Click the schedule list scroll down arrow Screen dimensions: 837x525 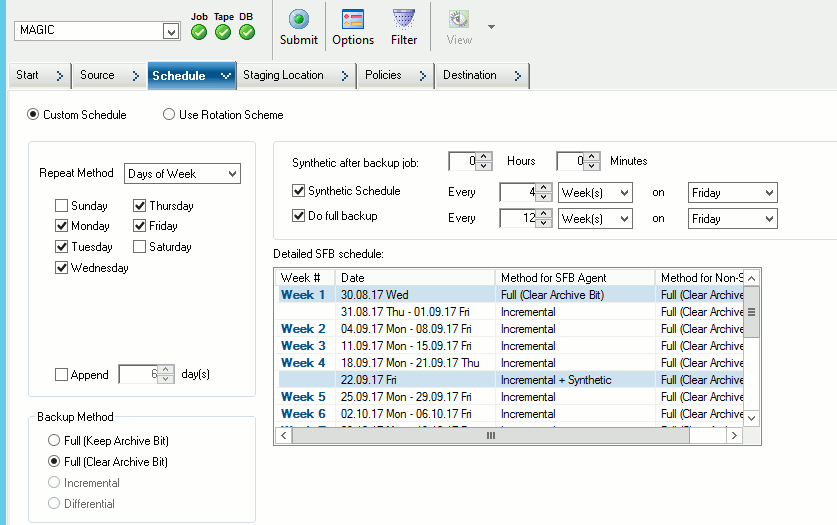click(x=752, y=418)
